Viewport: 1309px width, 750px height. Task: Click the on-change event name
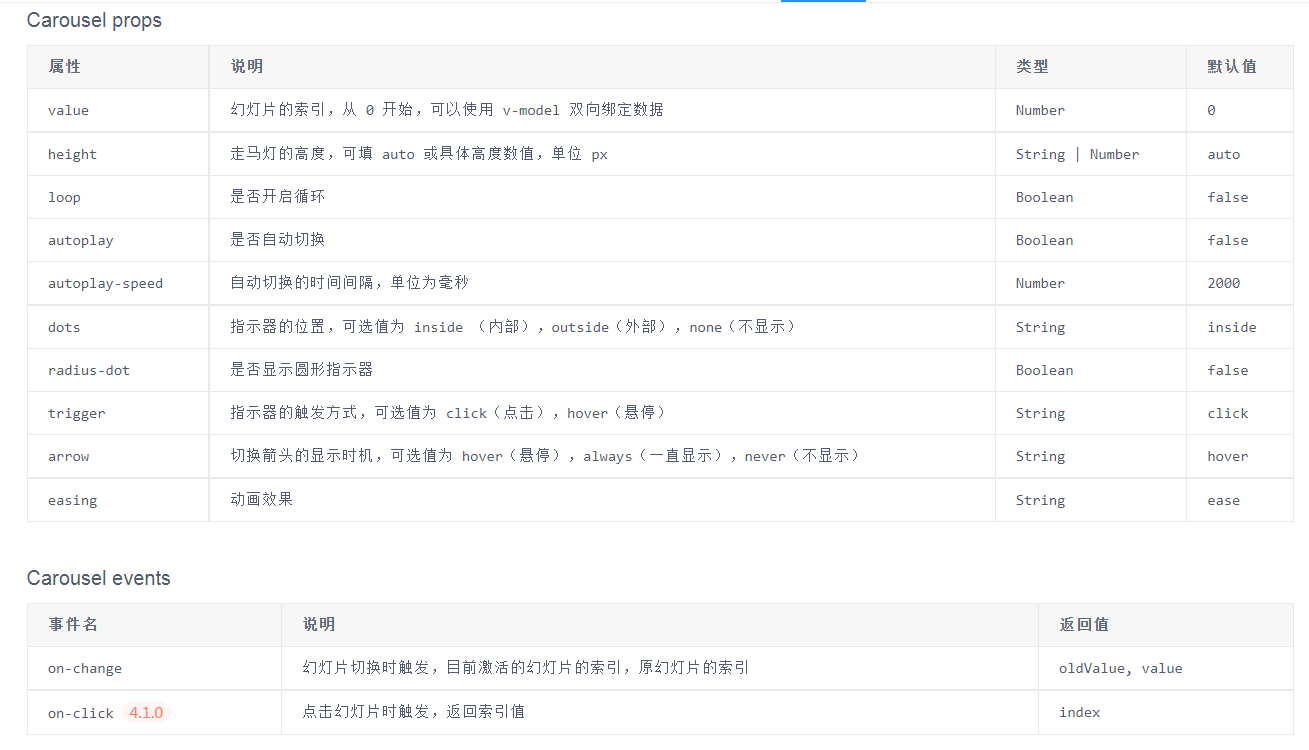tap(85, 668)
